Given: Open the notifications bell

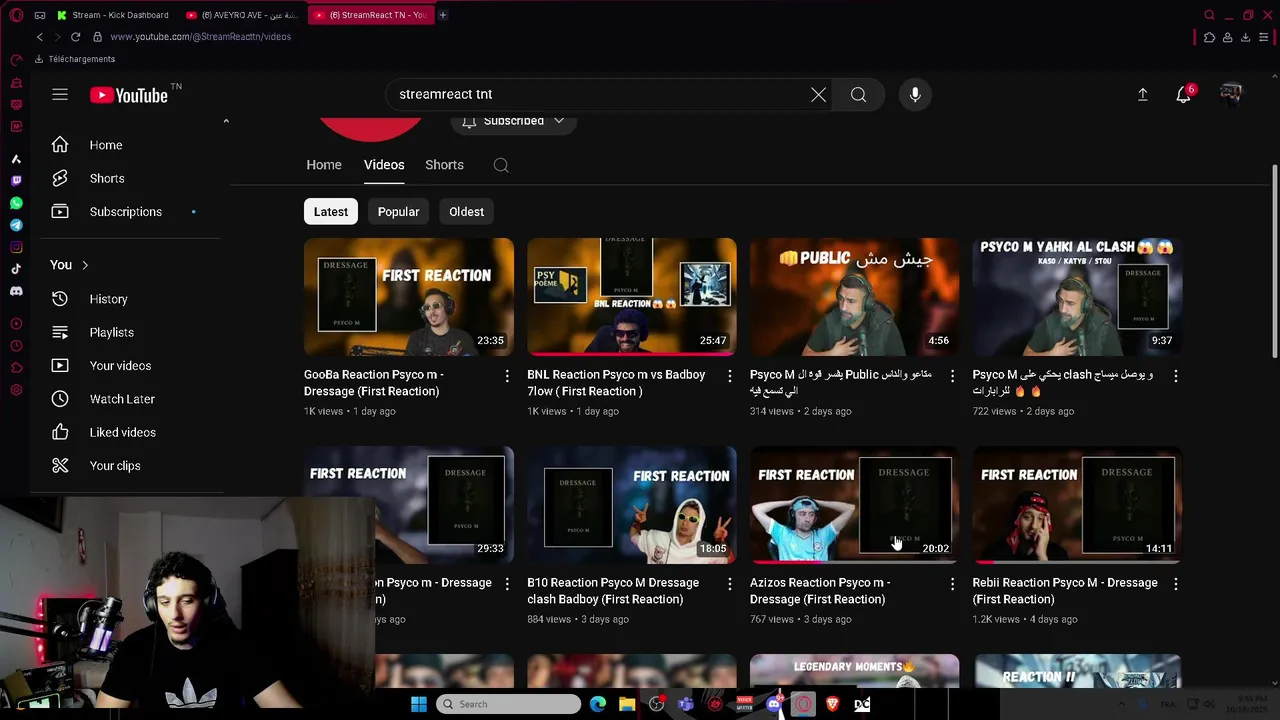Looking at the screenshot, I should coord(1184,94).
